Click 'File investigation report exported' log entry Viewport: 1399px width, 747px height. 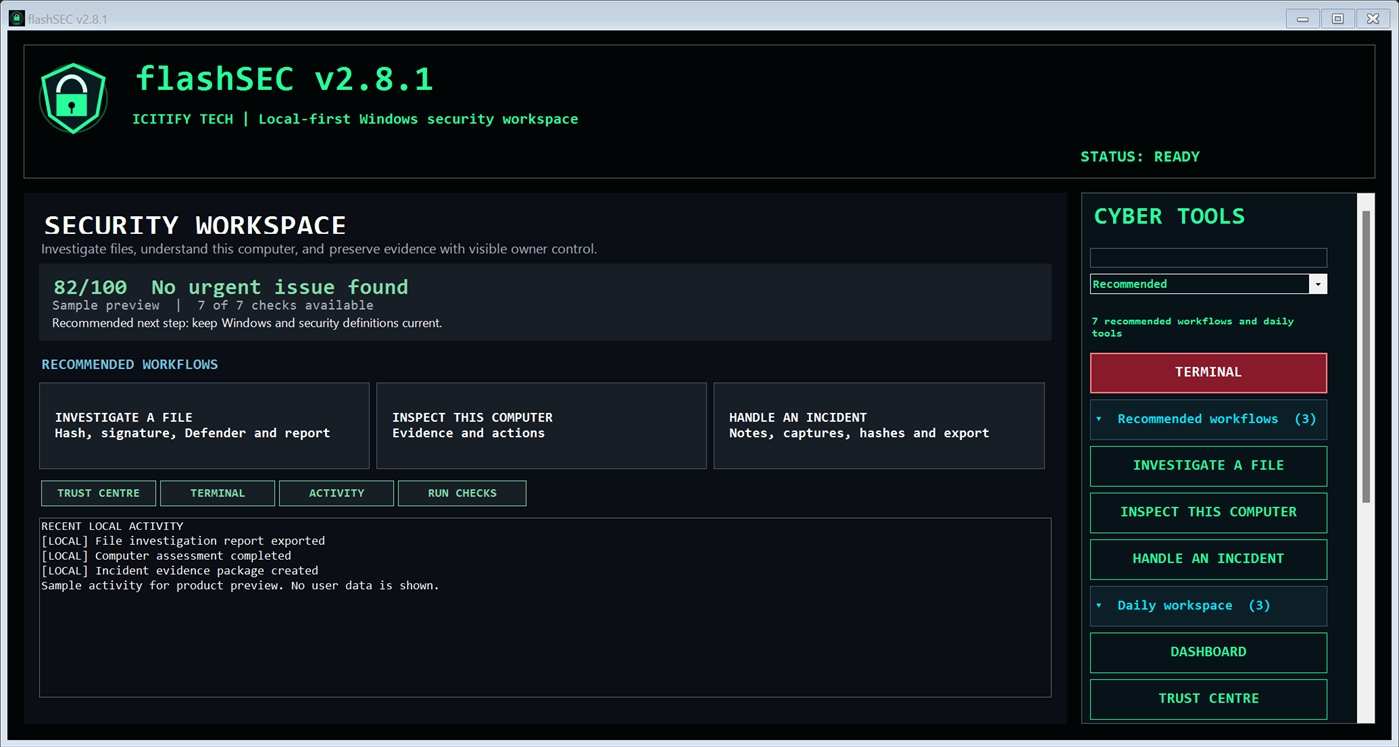point(183,541)
